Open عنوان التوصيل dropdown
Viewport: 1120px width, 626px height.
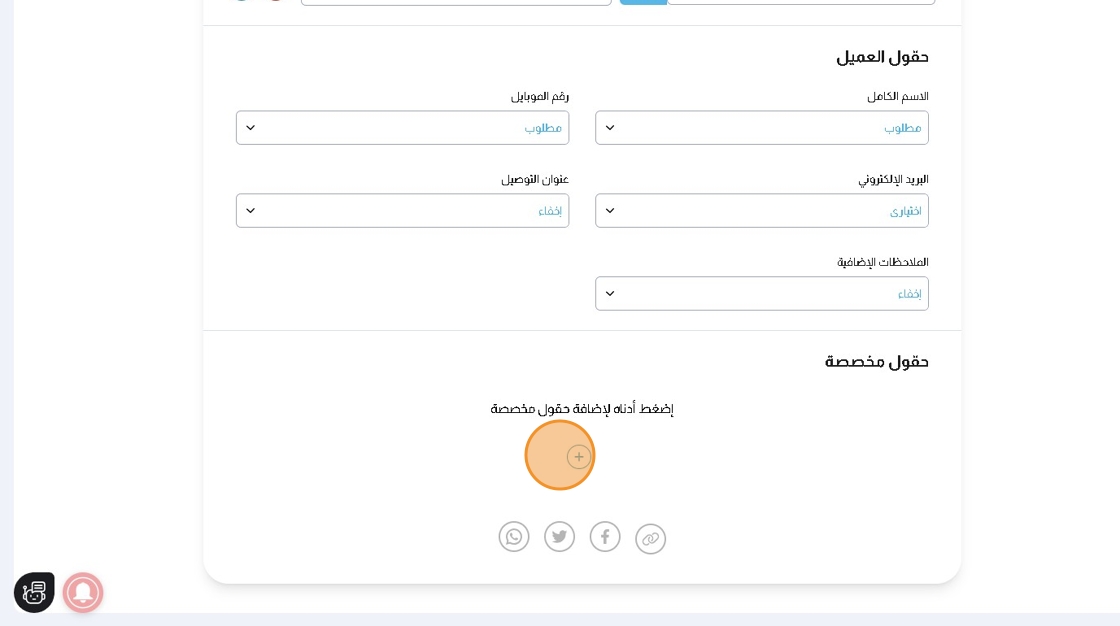tap(402, 210)
